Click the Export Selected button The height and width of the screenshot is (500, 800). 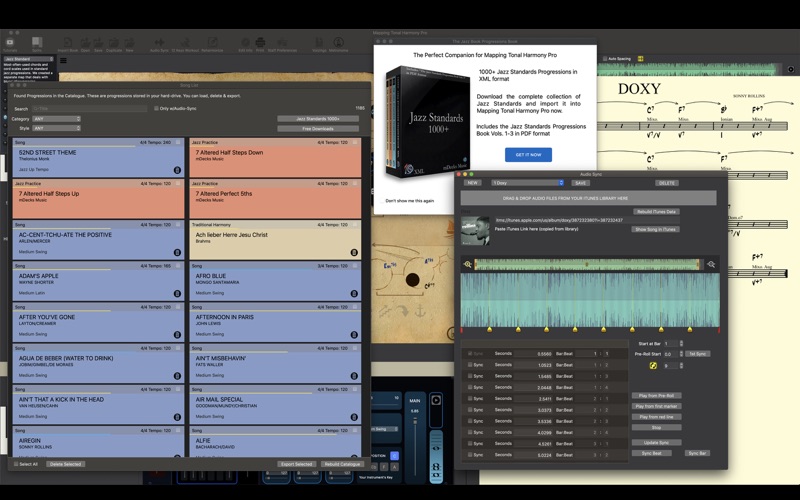click(x=296, y=464)
